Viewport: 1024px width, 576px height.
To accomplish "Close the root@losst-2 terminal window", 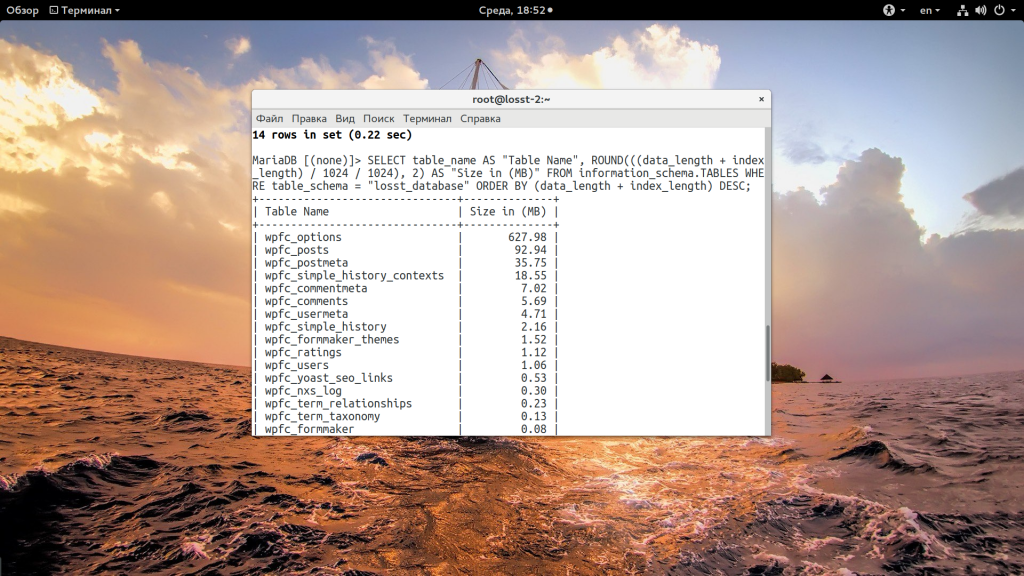I will pos(761,99).
